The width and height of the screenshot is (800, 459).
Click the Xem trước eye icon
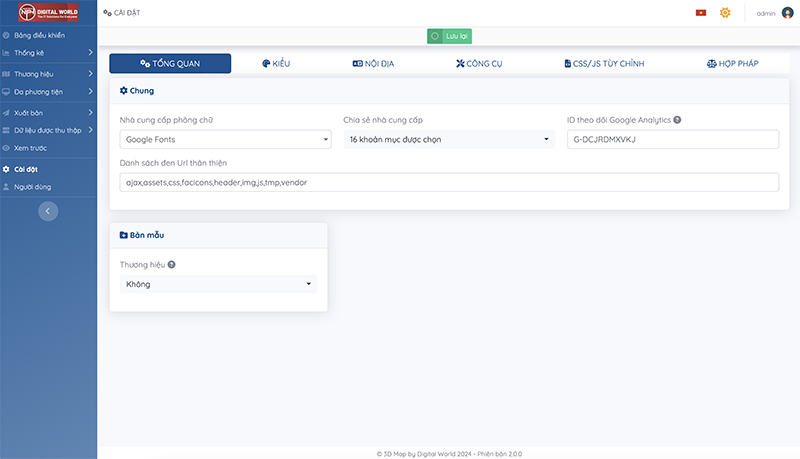click(7, 148)
